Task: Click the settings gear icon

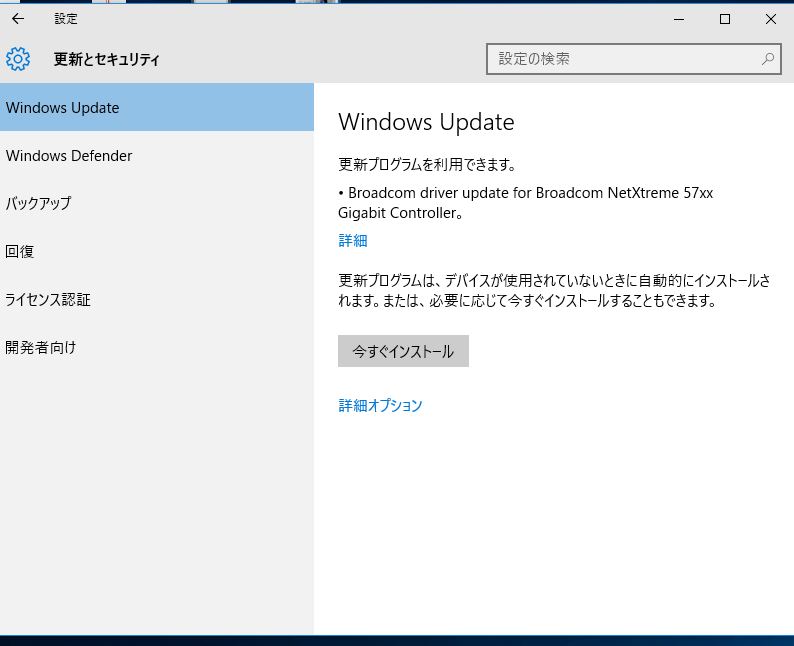Action: click(x=18, y=59)
